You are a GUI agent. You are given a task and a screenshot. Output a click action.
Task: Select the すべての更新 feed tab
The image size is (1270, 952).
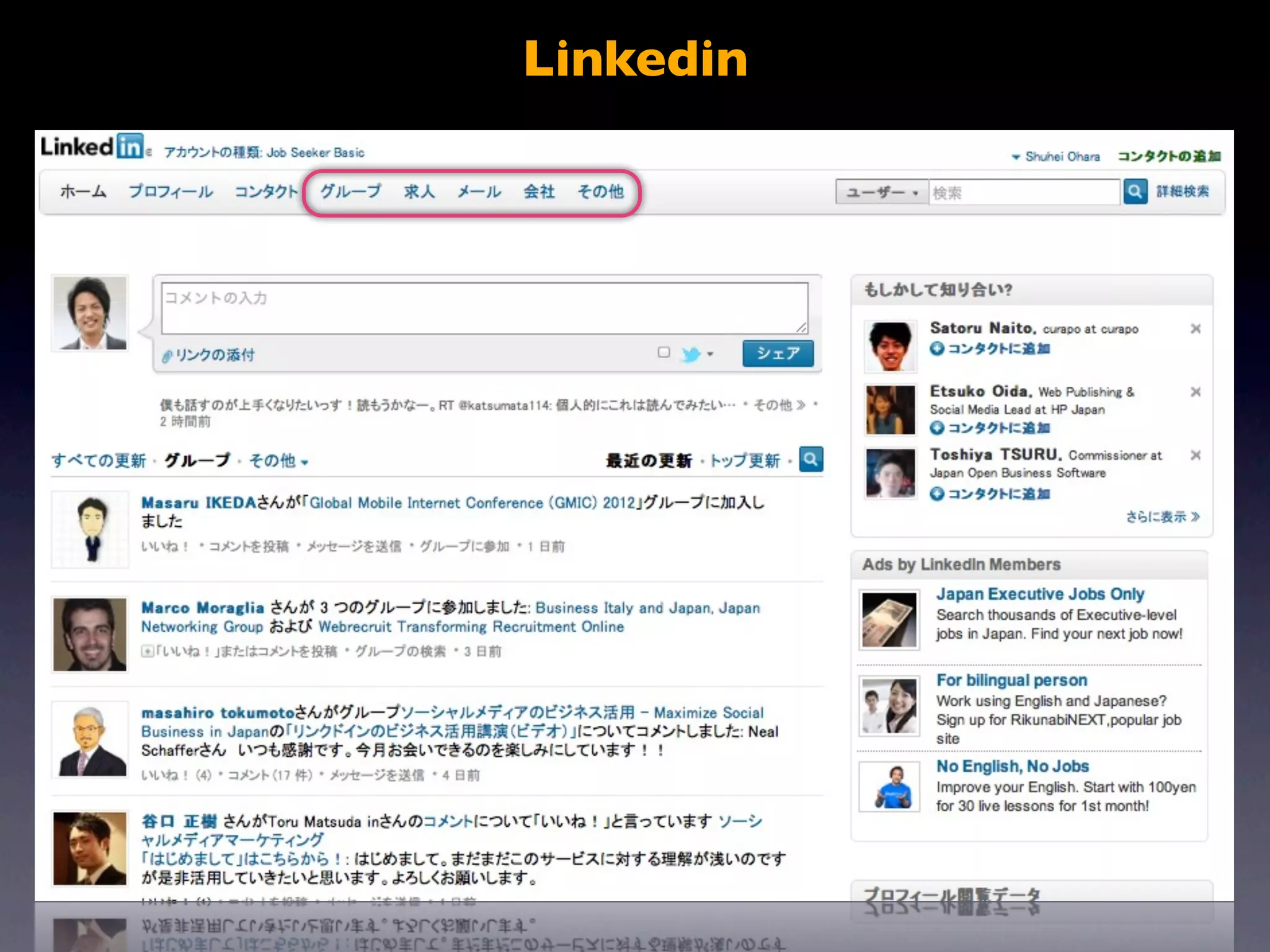coord(99,461)
